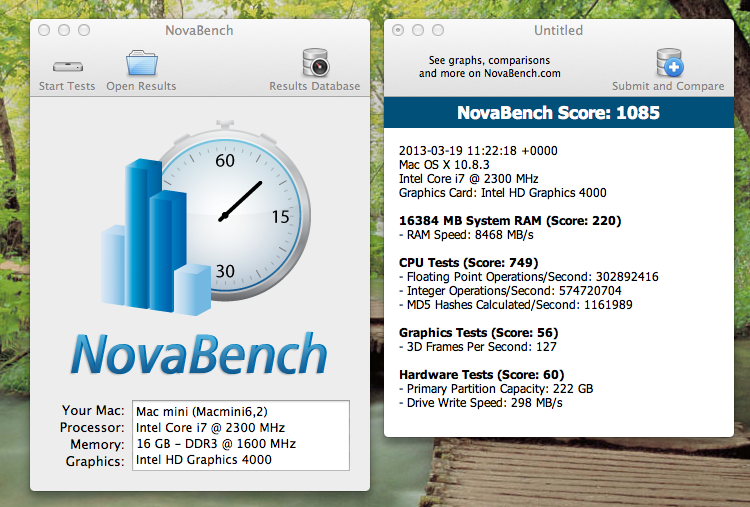Minimize the NovaBench window
The width and height of the screenshot is (750, 507).
point(64,31)
